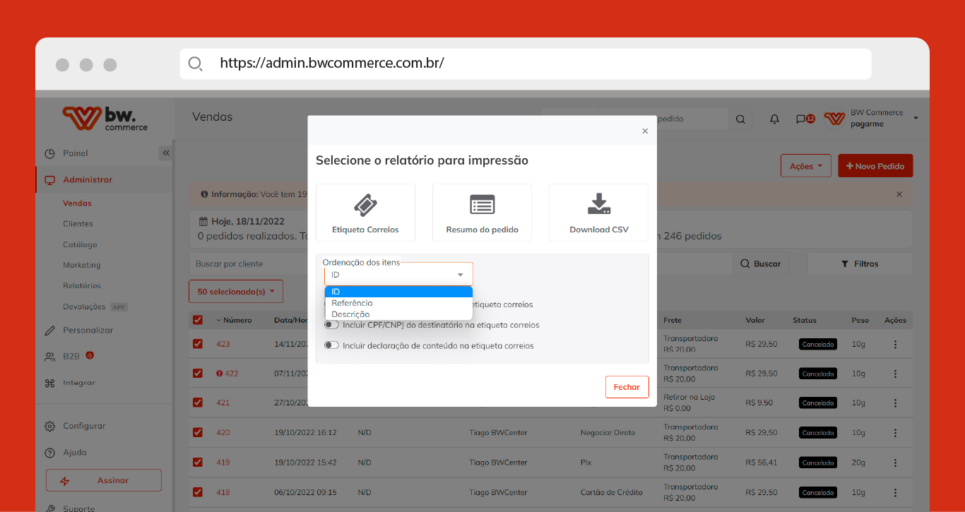Click the Fechar button
The image size is (965, 512).
[627, 387]
